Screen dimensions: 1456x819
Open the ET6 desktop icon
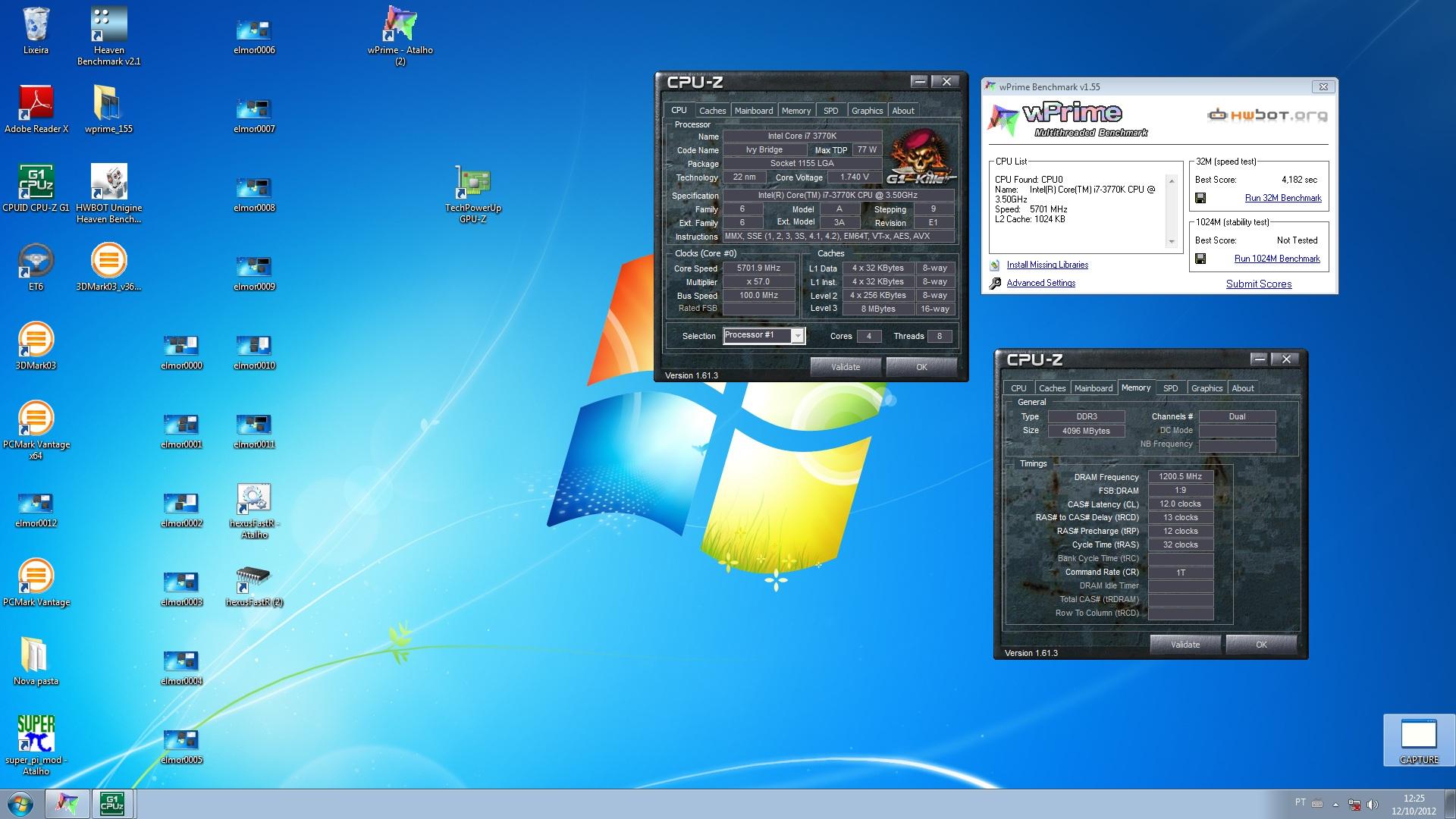tap(36, 267)
